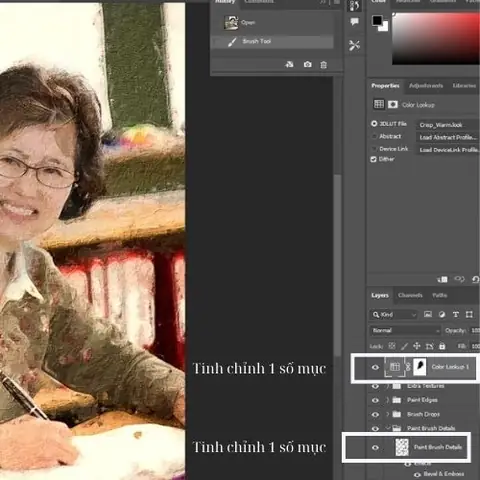Open the 3DLUT file dropdown Crisp_Warm.look

click(x=448, y=125)
